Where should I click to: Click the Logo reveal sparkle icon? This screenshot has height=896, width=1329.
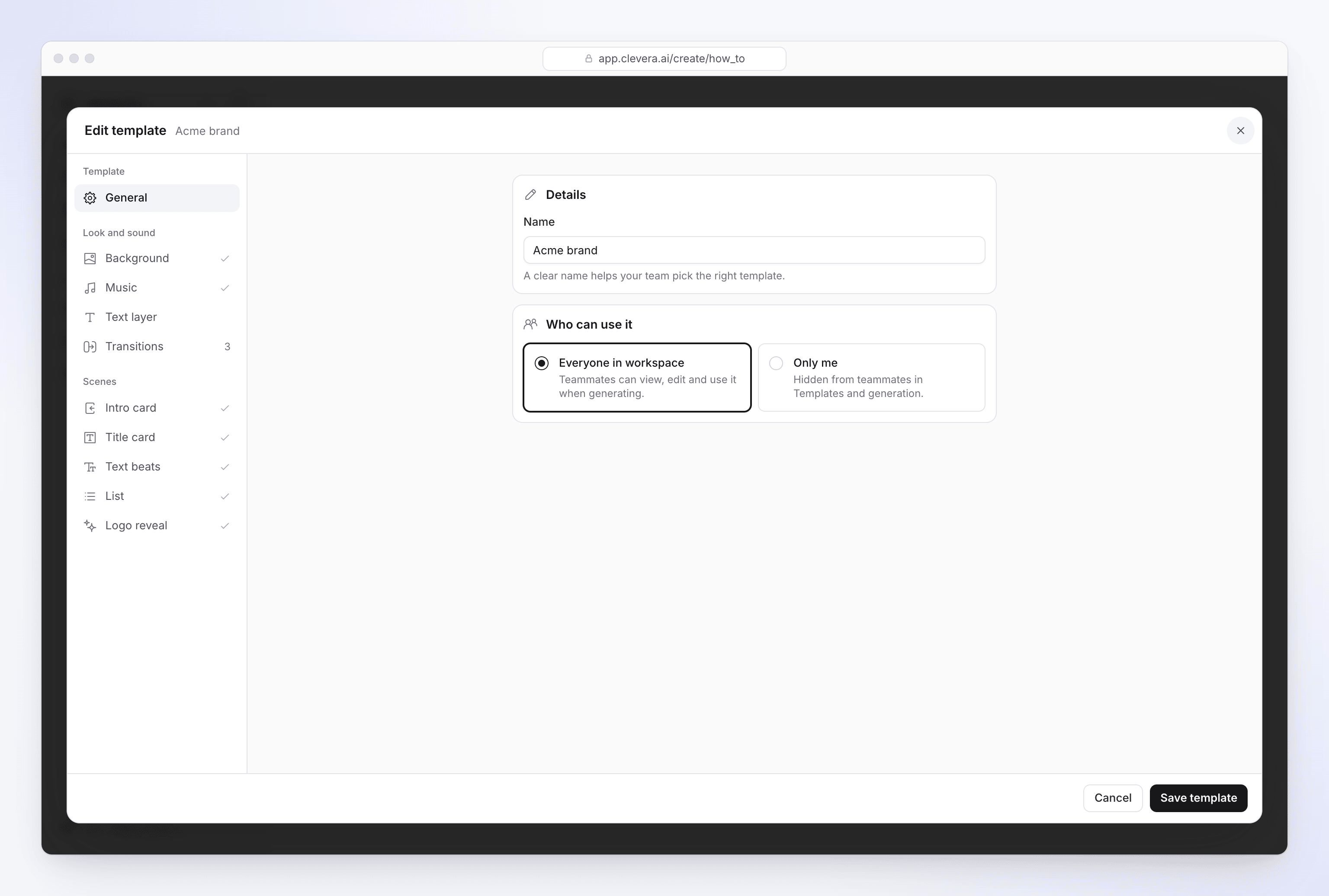[90, 526]
